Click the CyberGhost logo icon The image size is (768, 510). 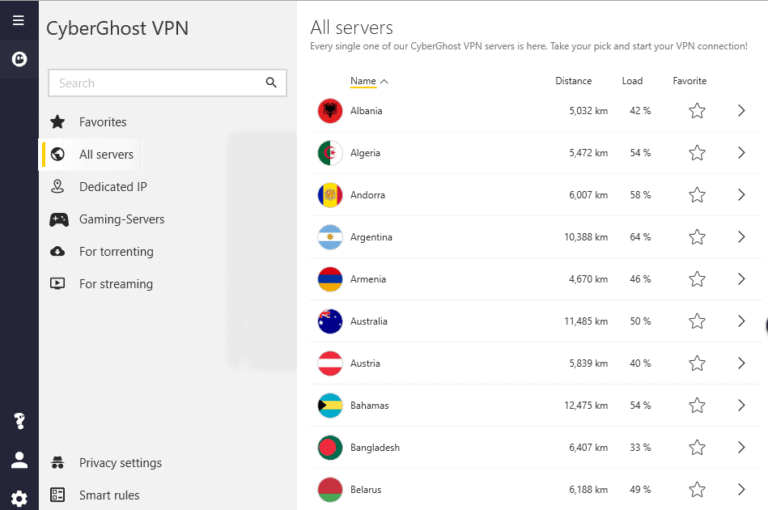18,60
